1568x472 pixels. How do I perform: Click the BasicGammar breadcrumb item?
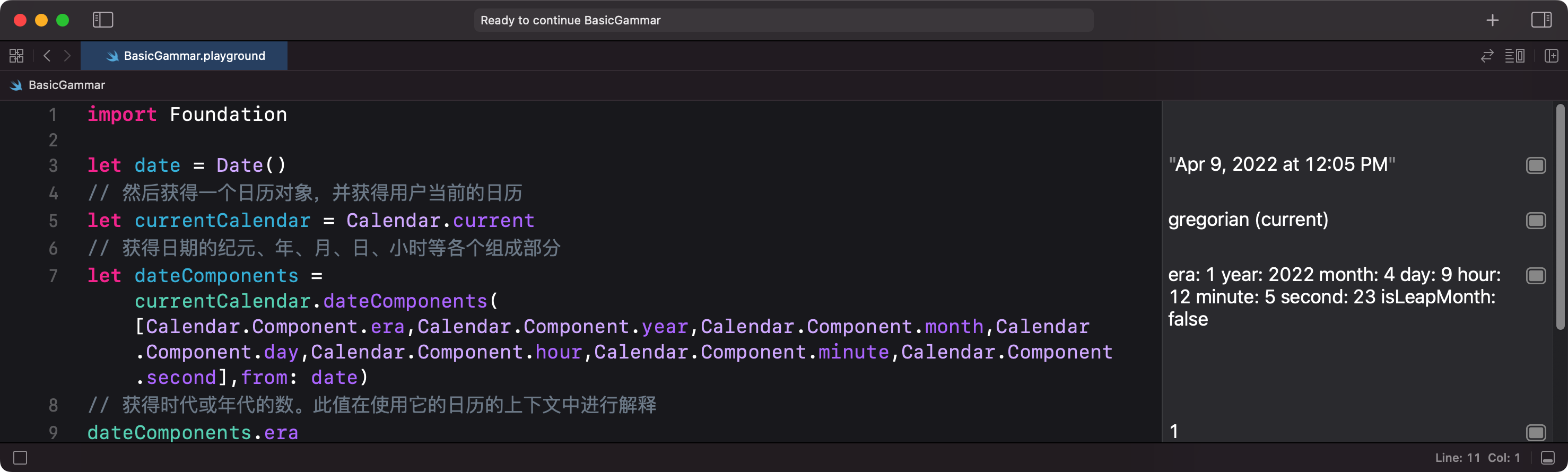pyautogui.click(x=58, y=85)
